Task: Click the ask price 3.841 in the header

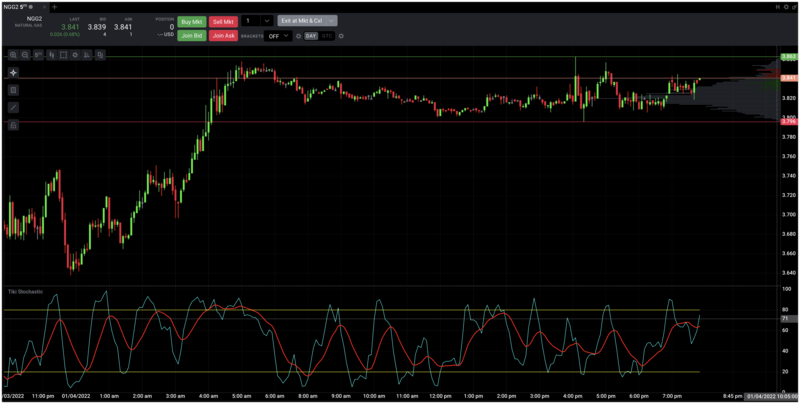Action: point(123,27)
